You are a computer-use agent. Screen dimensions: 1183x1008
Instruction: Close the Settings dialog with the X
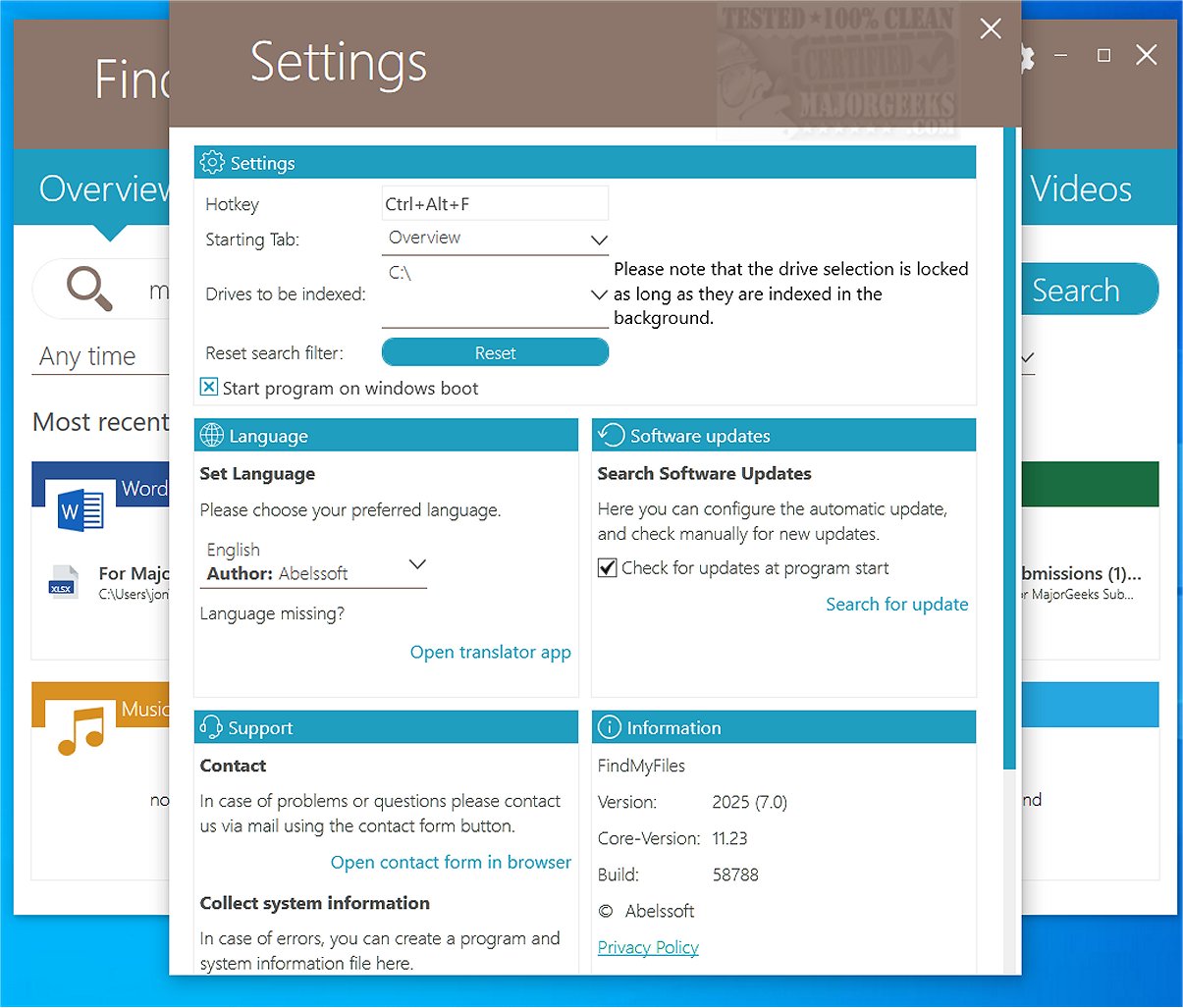tap(991, 29)
